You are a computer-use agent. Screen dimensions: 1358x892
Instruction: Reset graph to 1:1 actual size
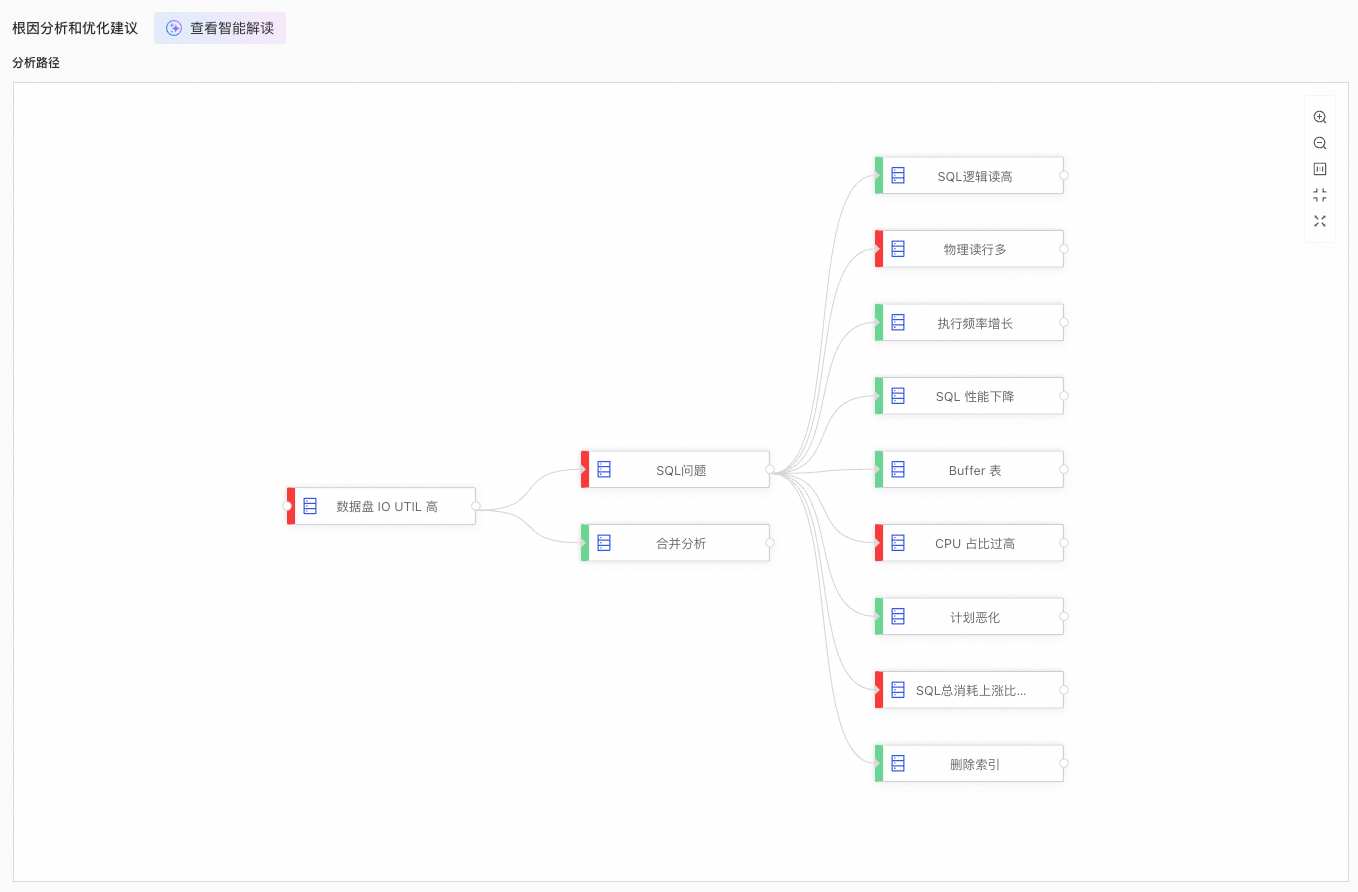1320,169
